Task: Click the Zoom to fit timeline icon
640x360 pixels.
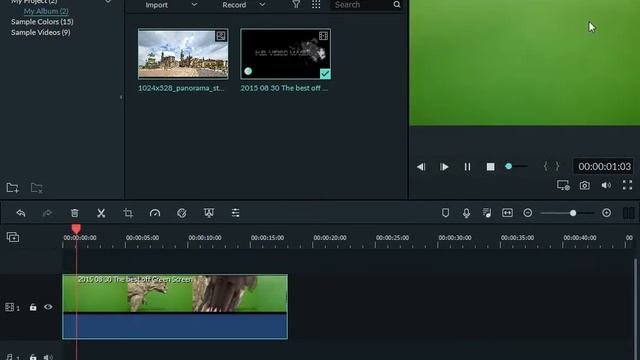Action: pyautogui.click(x=507, y=213)
